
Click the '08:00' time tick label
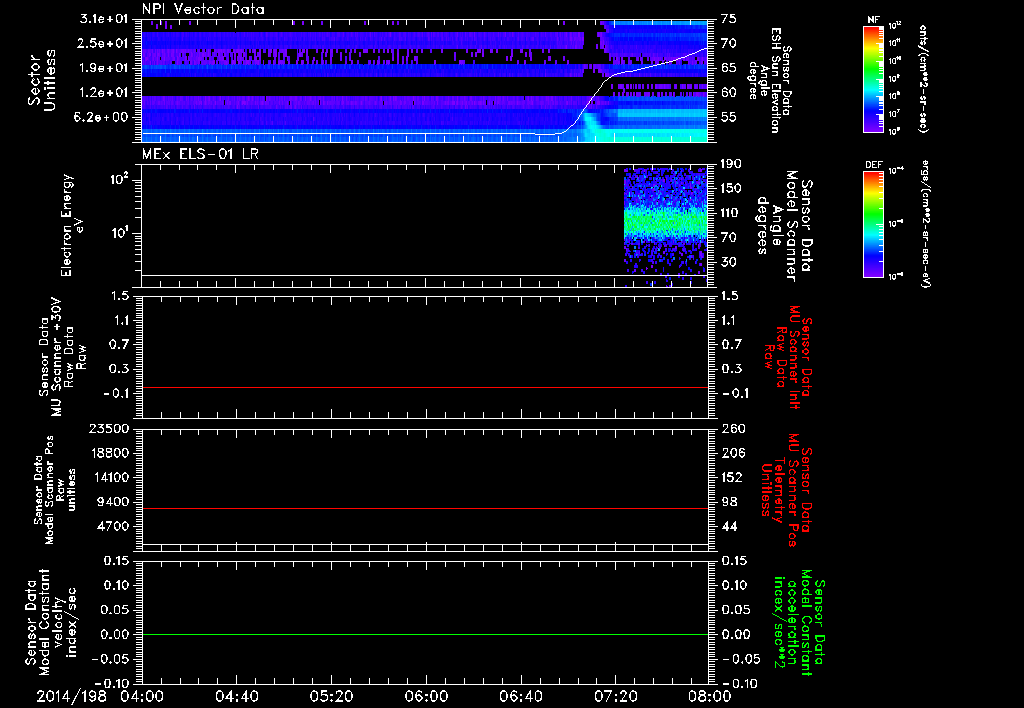point(710,696)
